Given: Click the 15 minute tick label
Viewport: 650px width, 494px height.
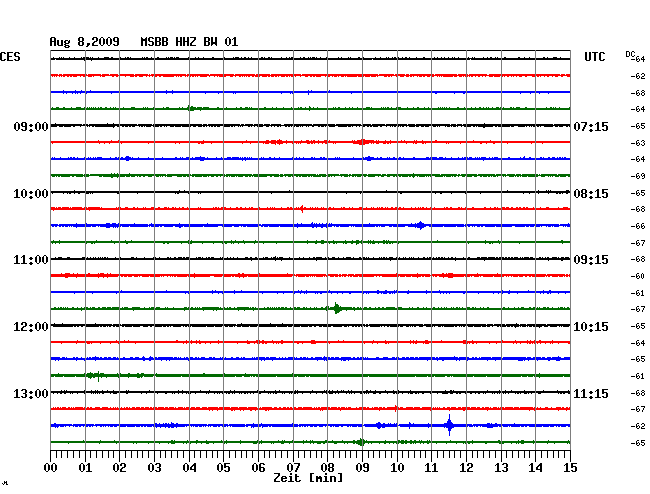Looking at the screenshot, I should pyautogui.click(x=569, y=467).
